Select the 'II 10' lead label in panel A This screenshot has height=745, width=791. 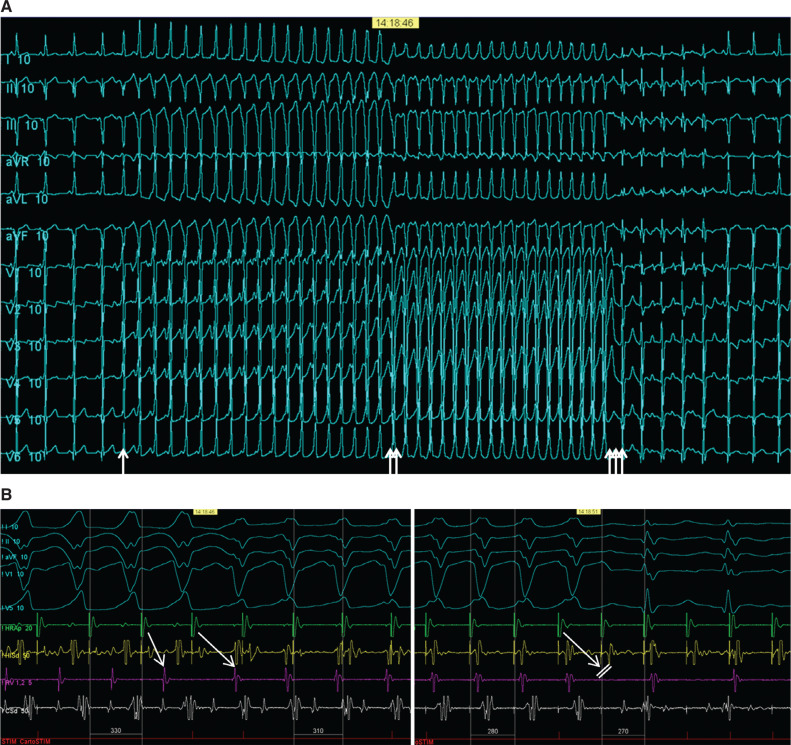20,89
